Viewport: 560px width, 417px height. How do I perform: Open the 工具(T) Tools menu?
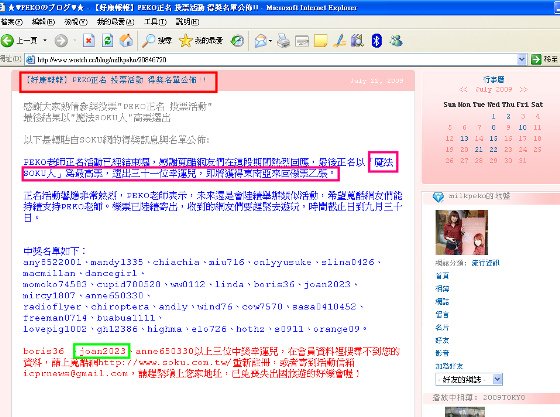click(x=155, y=22)
